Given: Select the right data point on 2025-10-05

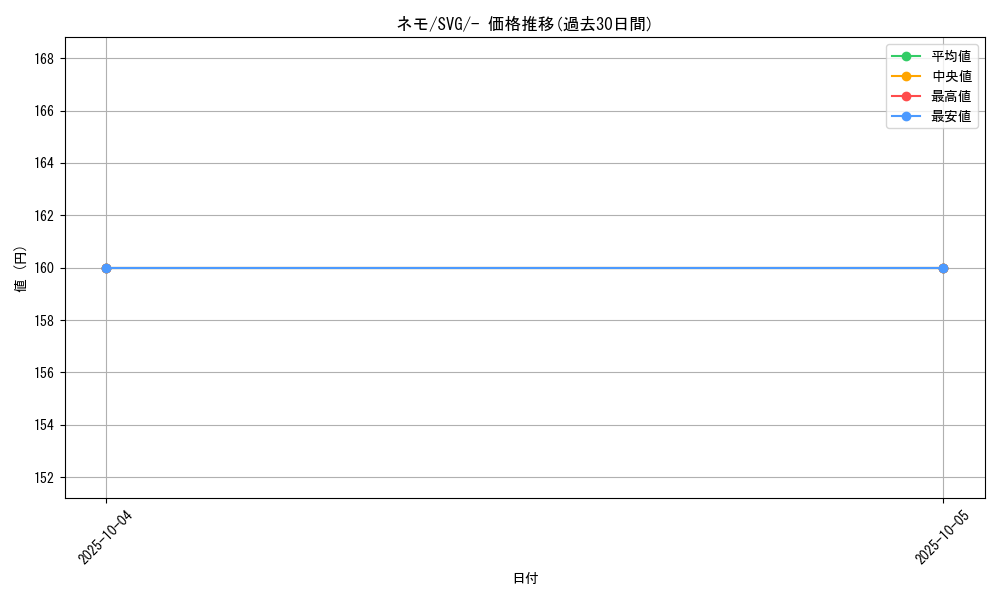Looking at the screenshot, I should (x=942, y=268).
